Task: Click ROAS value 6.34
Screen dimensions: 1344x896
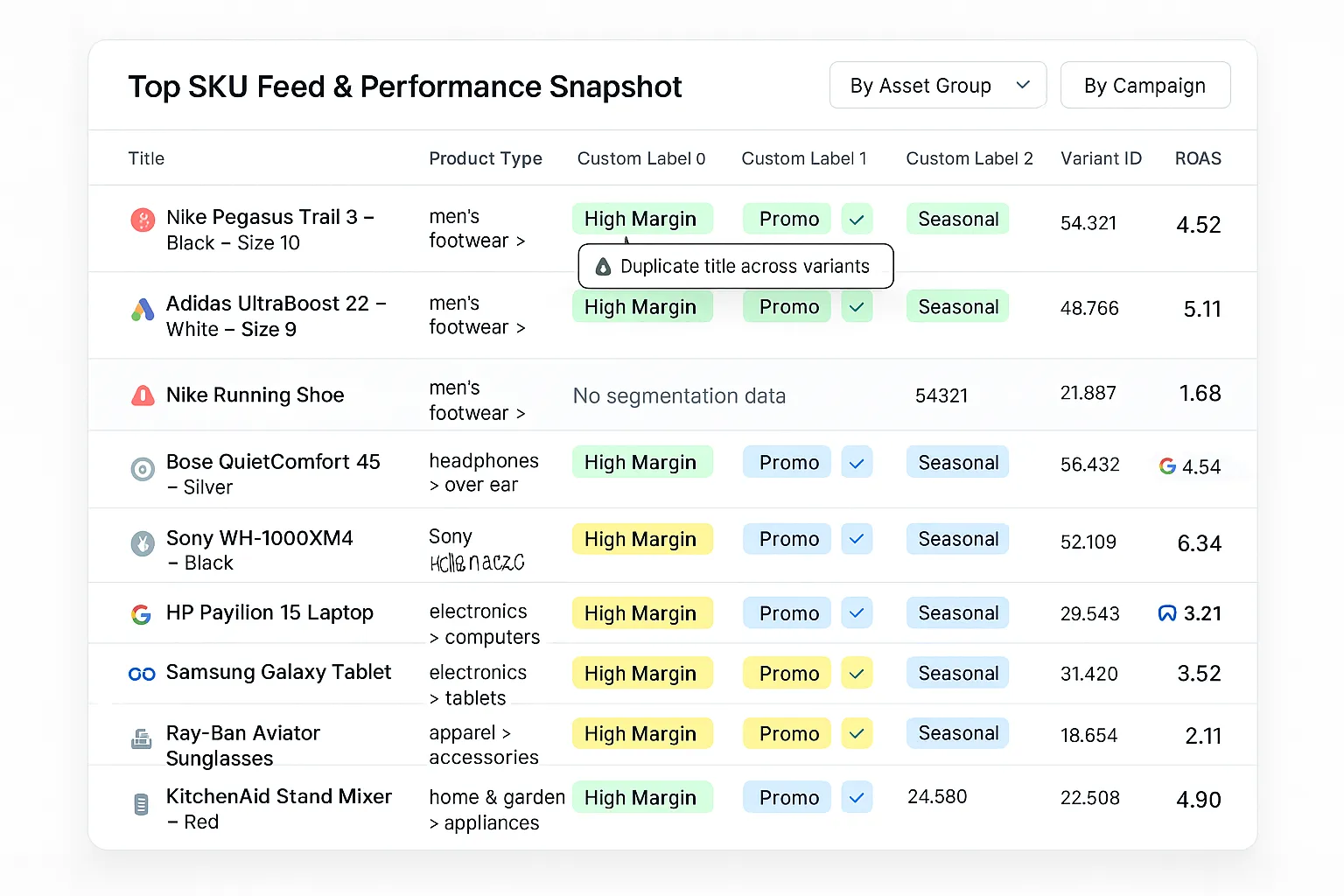Action: tap(1199, 543)
